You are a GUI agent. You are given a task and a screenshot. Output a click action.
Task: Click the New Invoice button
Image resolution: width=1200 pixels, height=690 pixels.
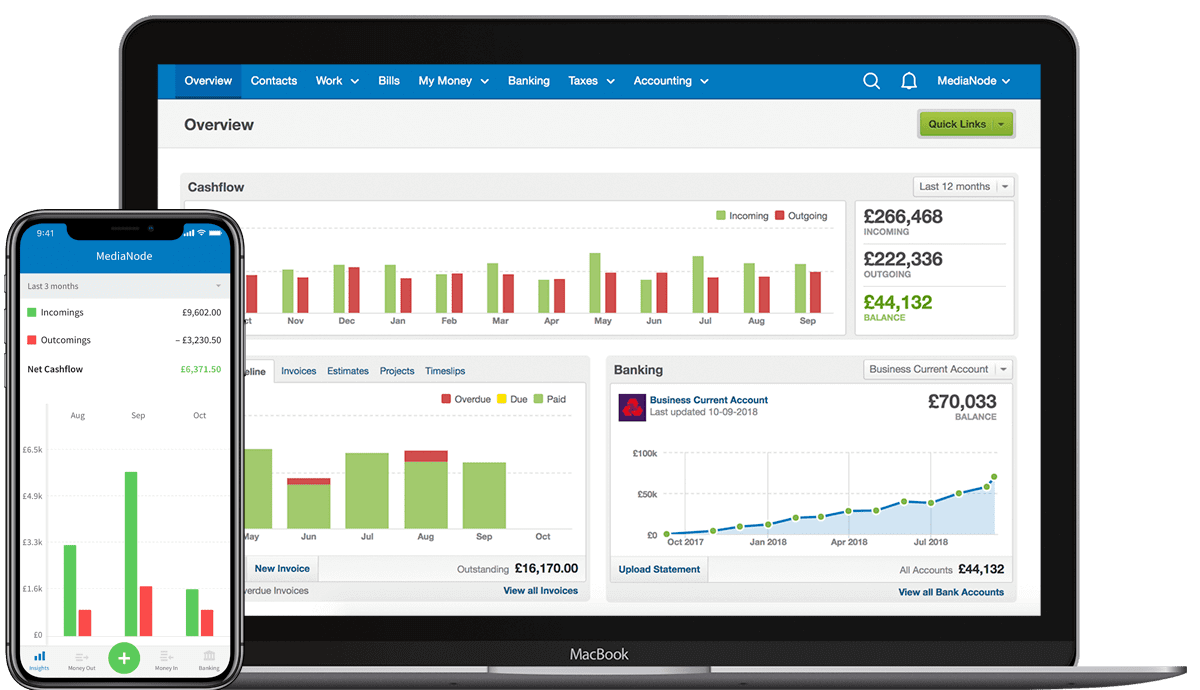click(282, 568)
